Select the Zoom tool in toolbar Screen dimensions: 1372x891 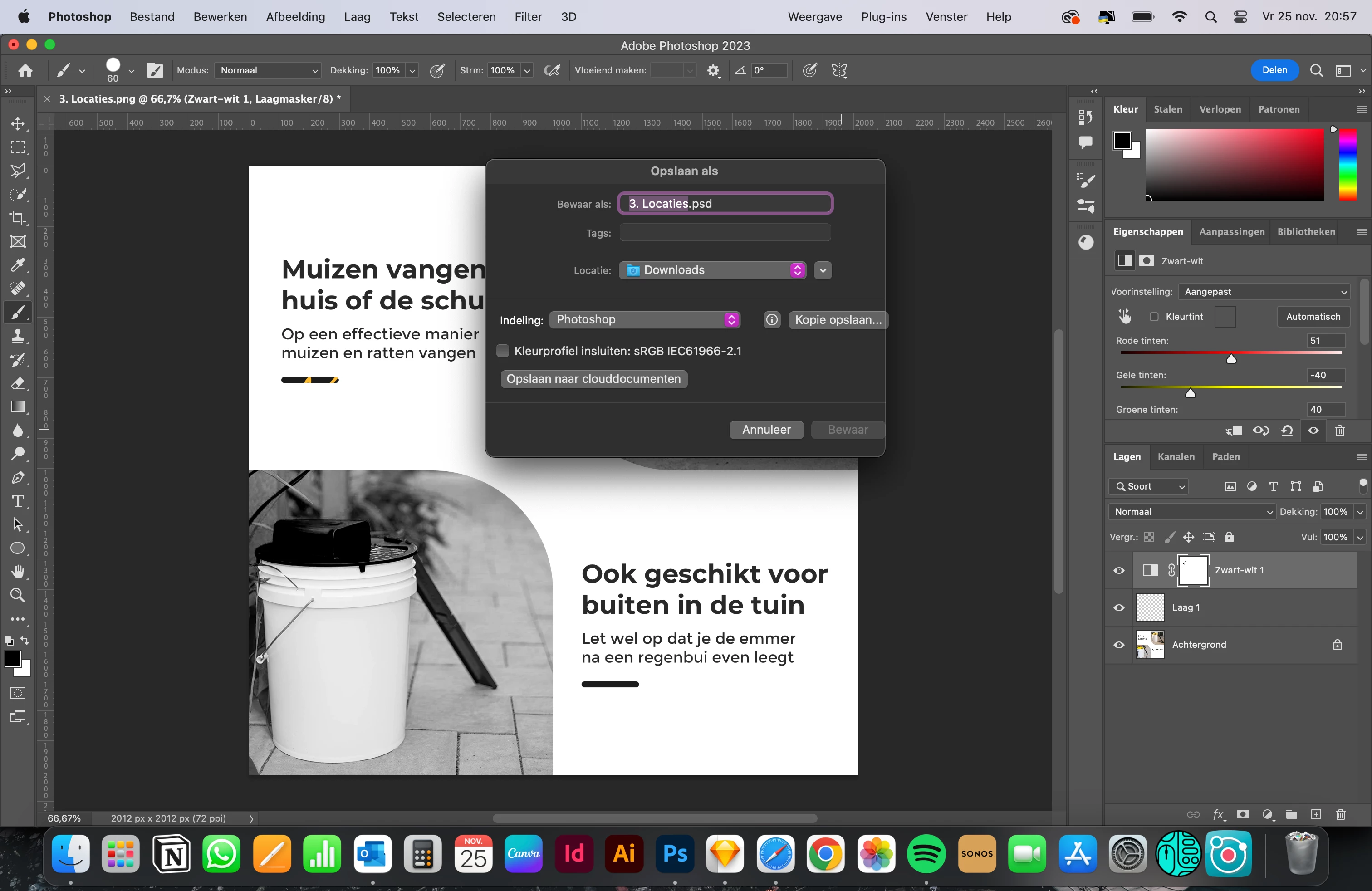pyautogui.click(x=18, y=595)
